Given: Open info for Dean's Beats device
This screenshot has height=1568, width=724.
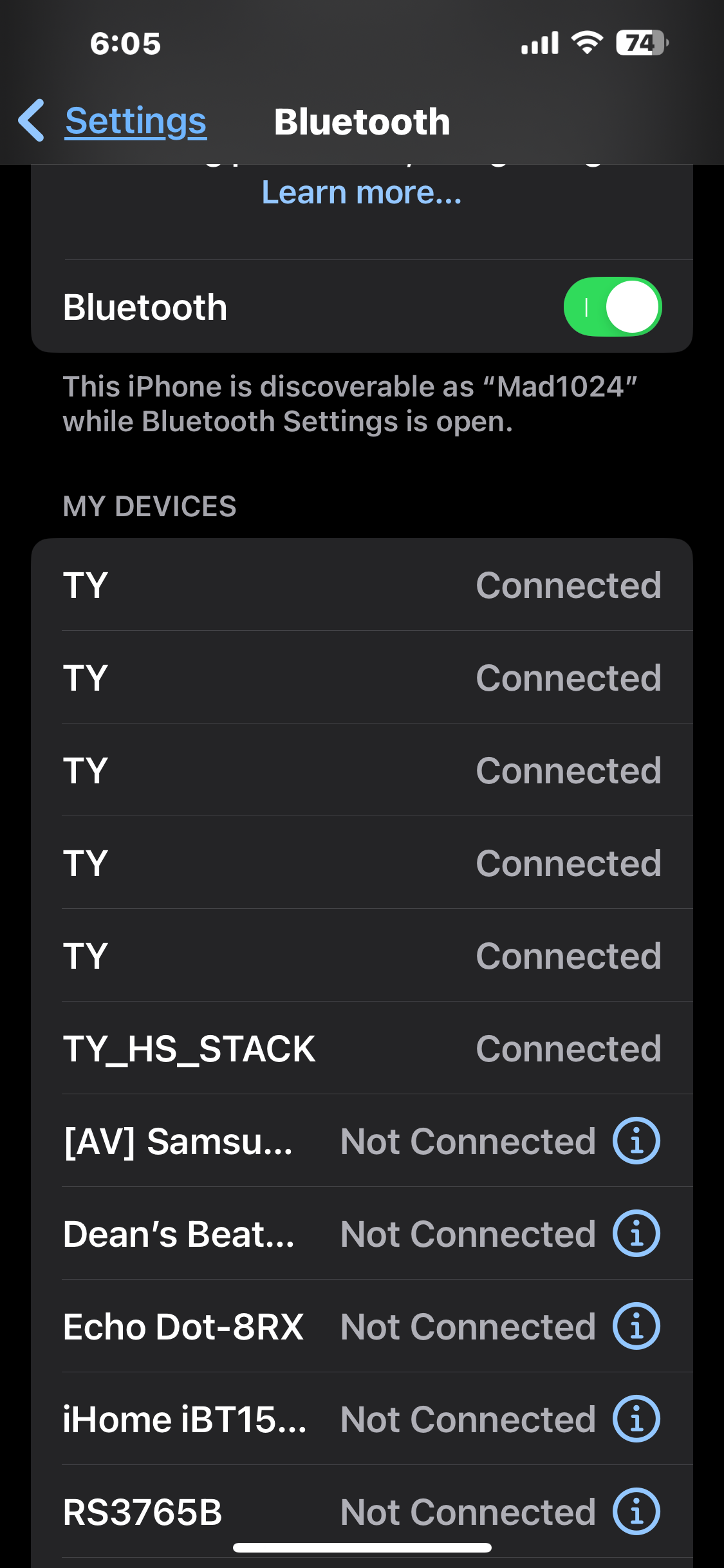Looking at the screenshot, I should click(636, 1233).
